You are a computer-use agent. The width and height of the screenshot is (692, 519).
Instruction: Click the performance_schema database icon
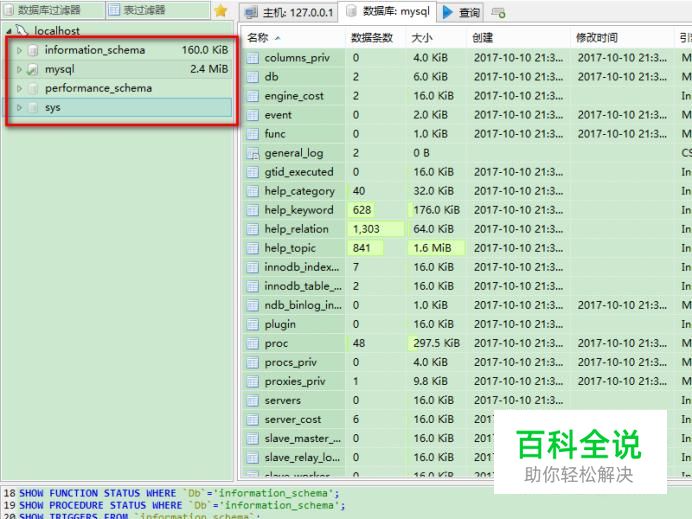[x=33, y=88]
